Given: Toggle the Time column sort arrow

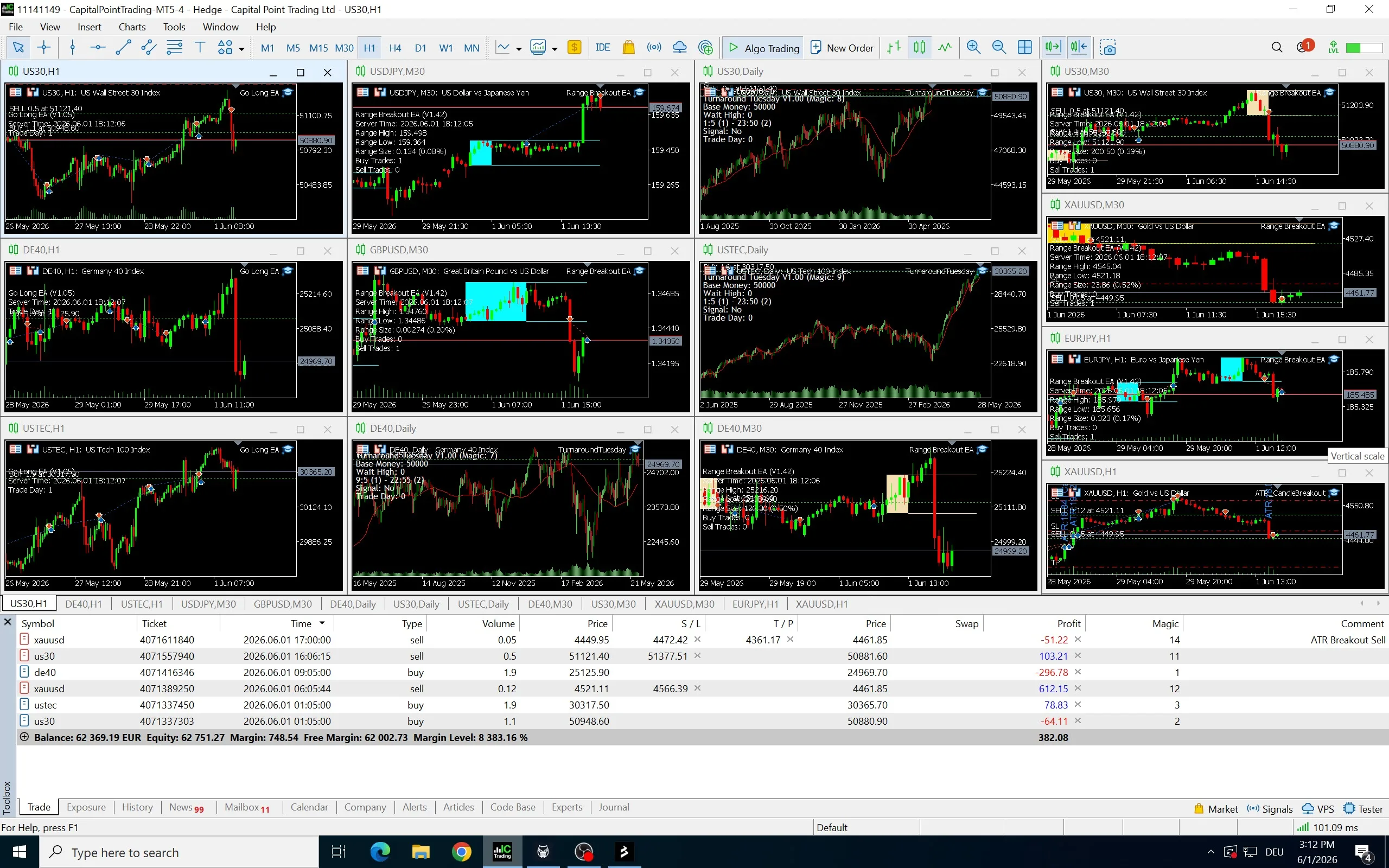Looking at the screenshot, I should tap(322, 623).
